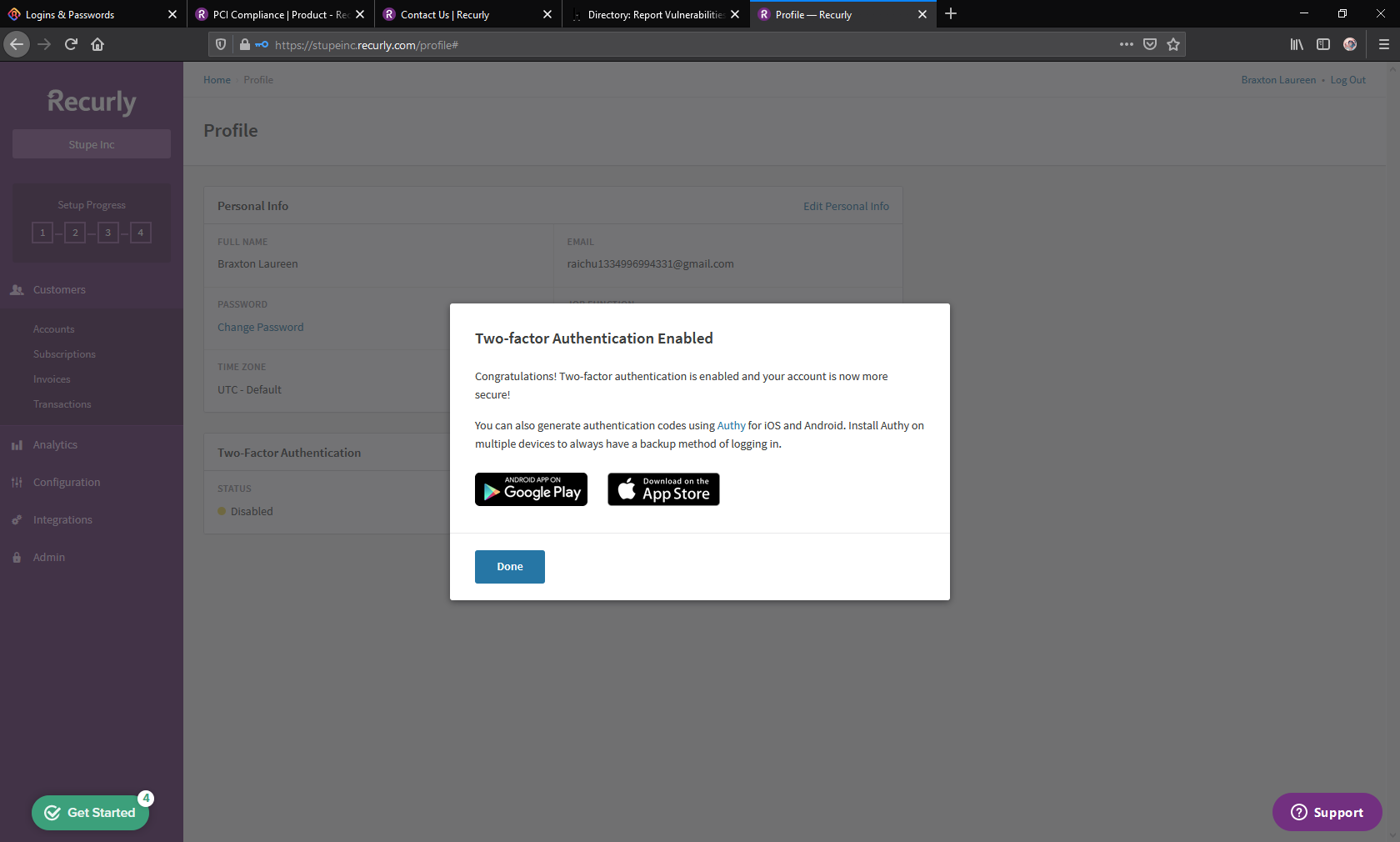
Task: Switch to Directory: Report Vulnerabilities tab
Action: [656, 14]
